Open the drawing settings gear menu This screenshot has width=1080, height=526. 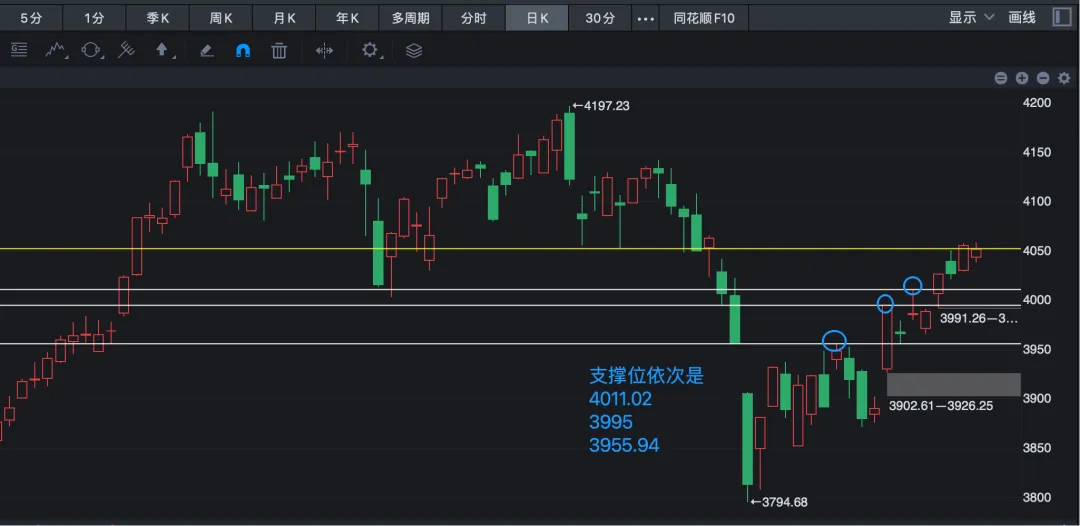[371, 50]
